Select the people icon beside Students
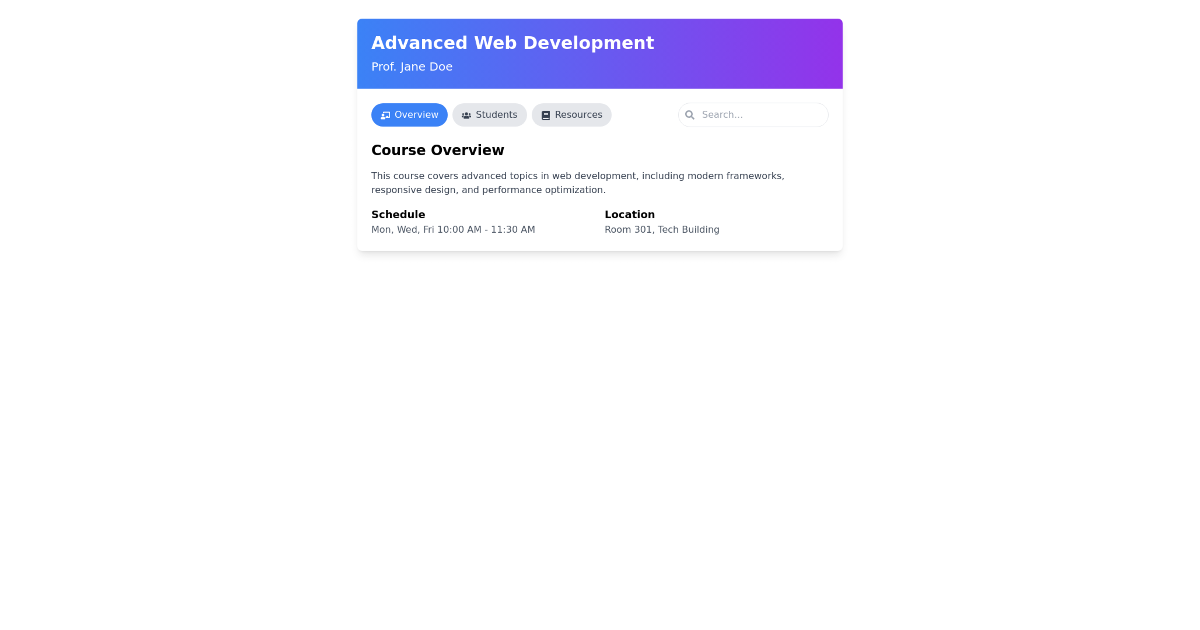1200x630 pixels. pyautogui.click(x=466, y=115)
